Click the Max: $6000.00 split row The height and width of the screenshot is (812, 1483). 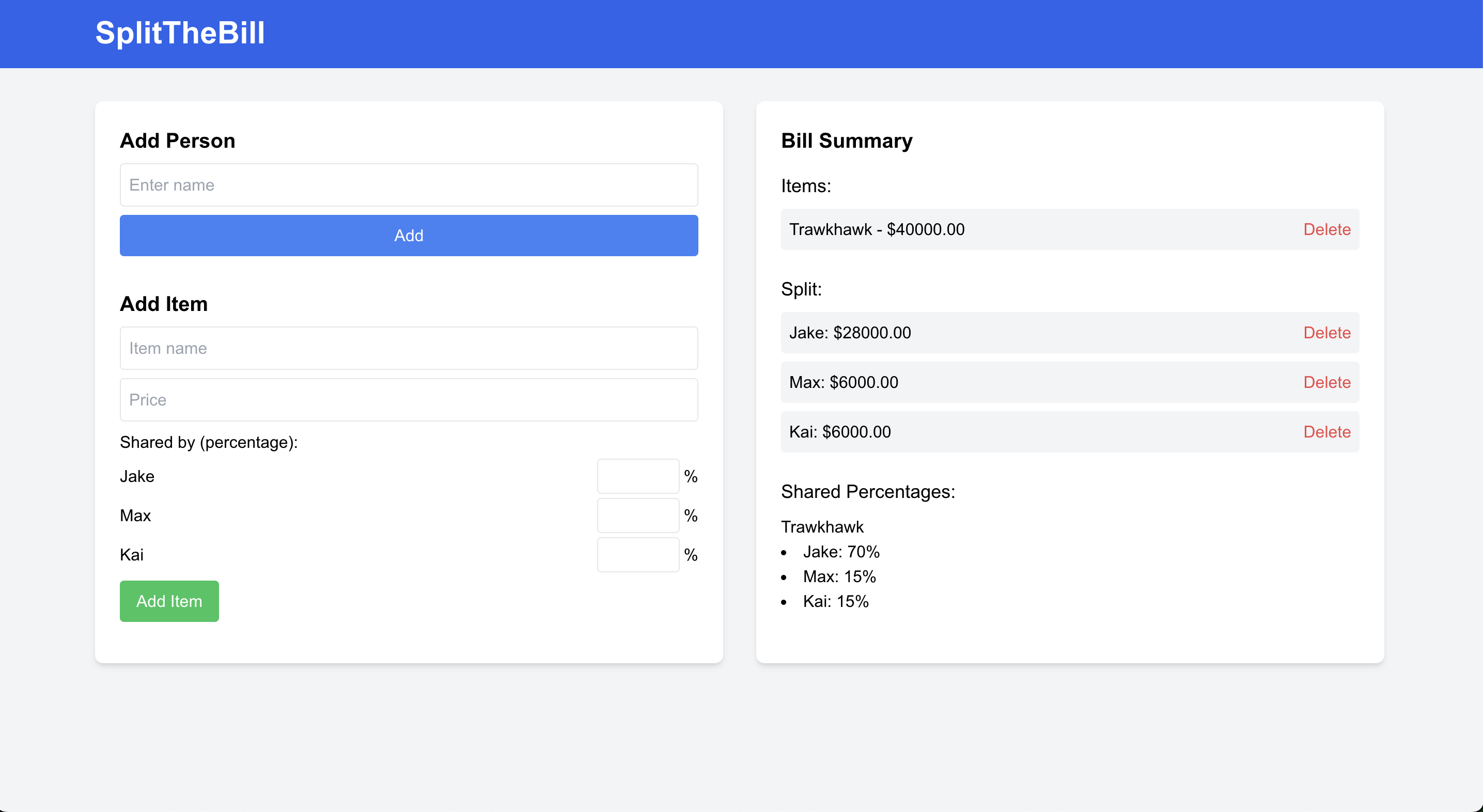(844, 382)
